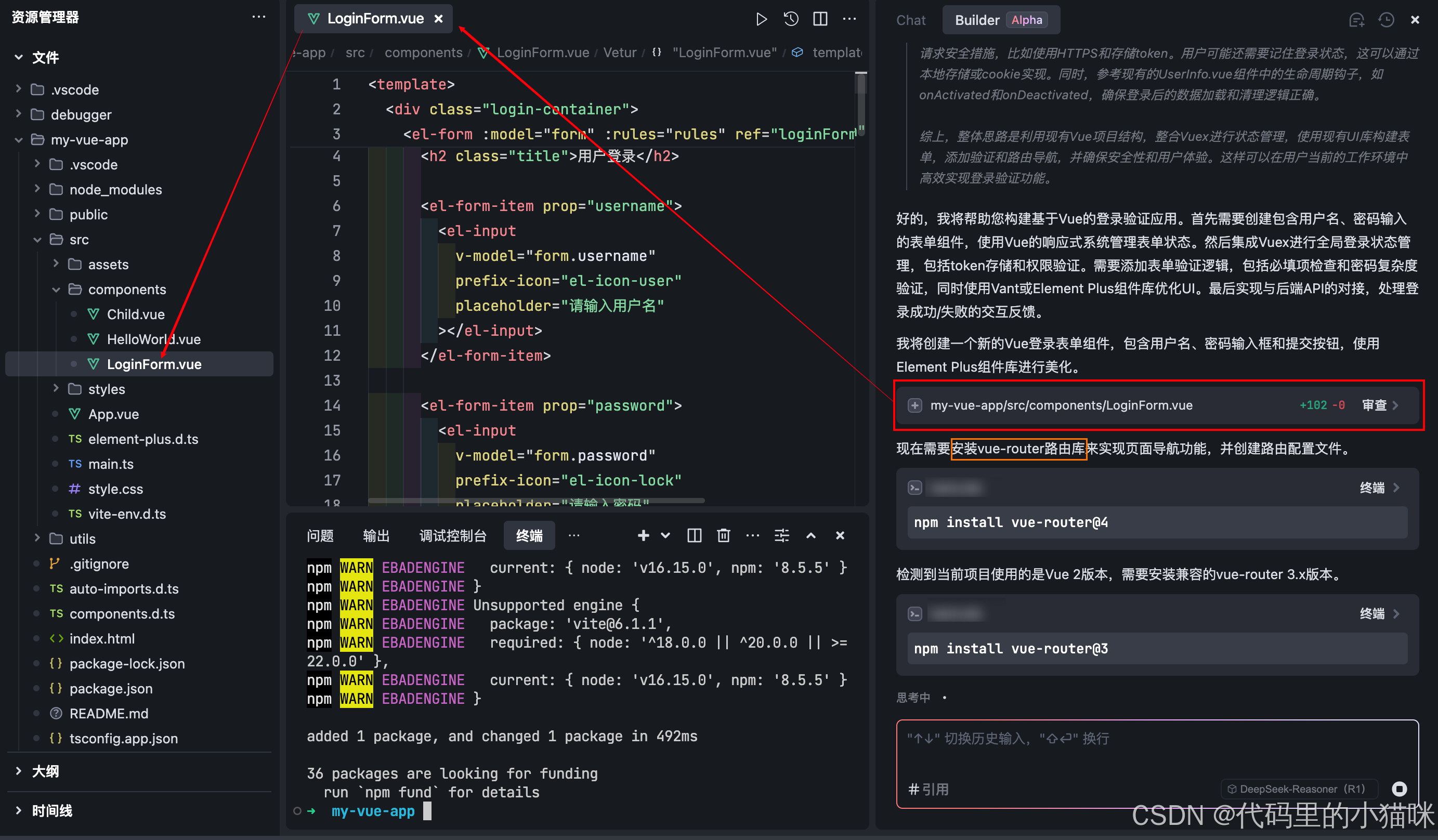Viewport: 1438px width, 840px height.
Task: Open the terminal settings sliders icon
Action: pos(782,535)
